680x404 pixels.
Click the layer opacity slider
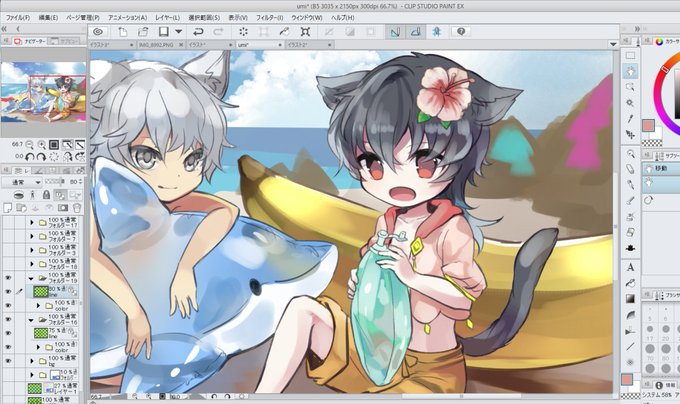tap(56, 182)
